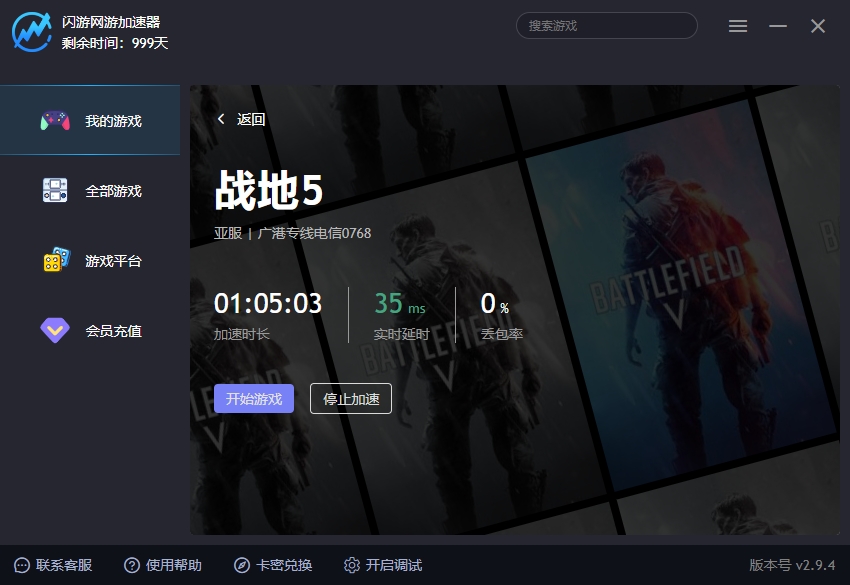The height and width of the screenshot is (585, 850).
Task: Open 会员充值 membership recharge icon
Action: tap(53, 330)
